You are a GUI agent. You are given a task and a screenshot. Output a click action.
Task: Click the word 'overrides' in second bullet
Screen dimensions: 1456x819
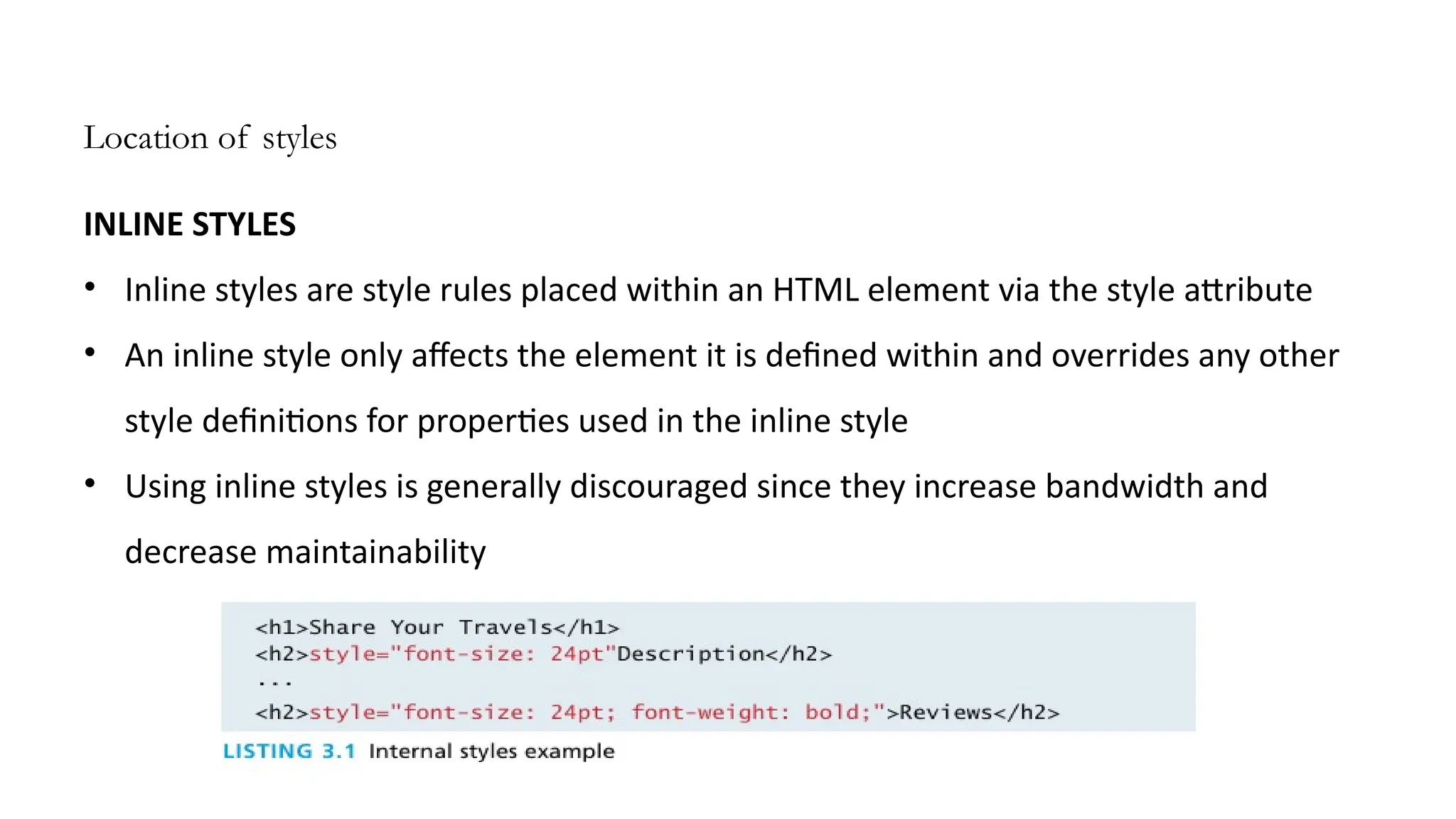pos(1120,355)
